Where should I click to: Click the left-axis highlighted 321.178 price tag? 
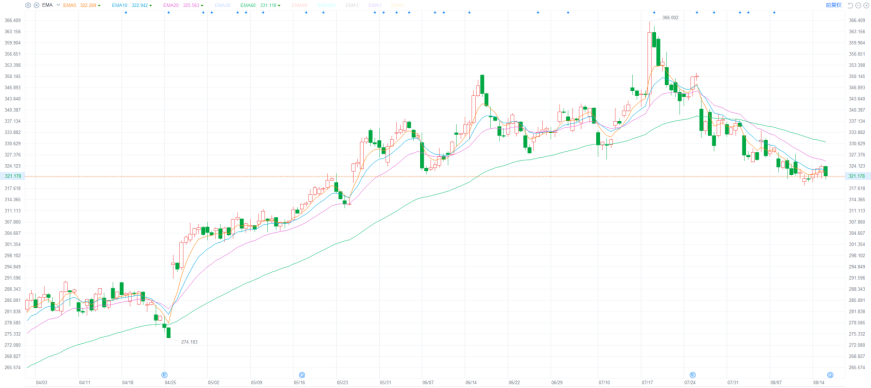tap(12, 176)
